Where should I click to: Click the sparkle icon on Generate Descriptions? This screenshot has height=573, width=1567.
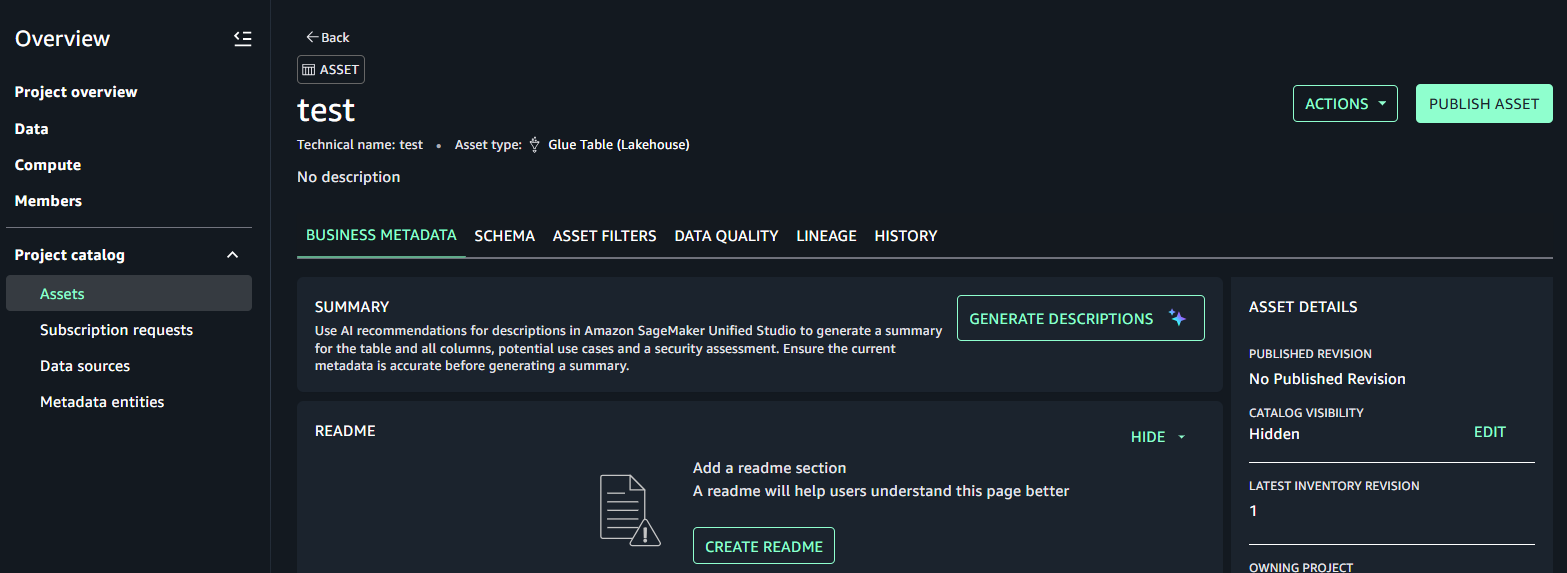click(x=1178, y=318)
